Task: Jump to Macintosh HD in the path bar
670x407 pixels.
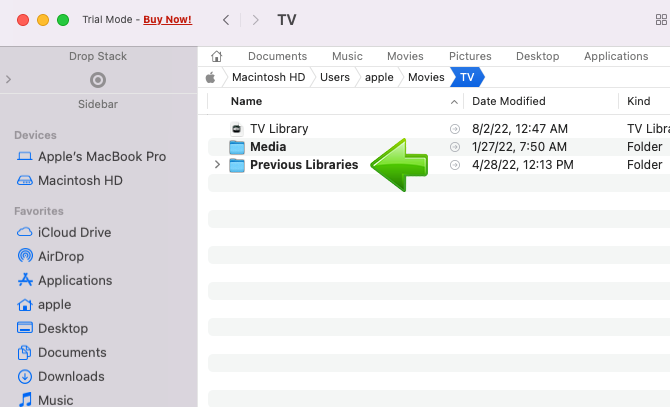Action: (268, 77)
